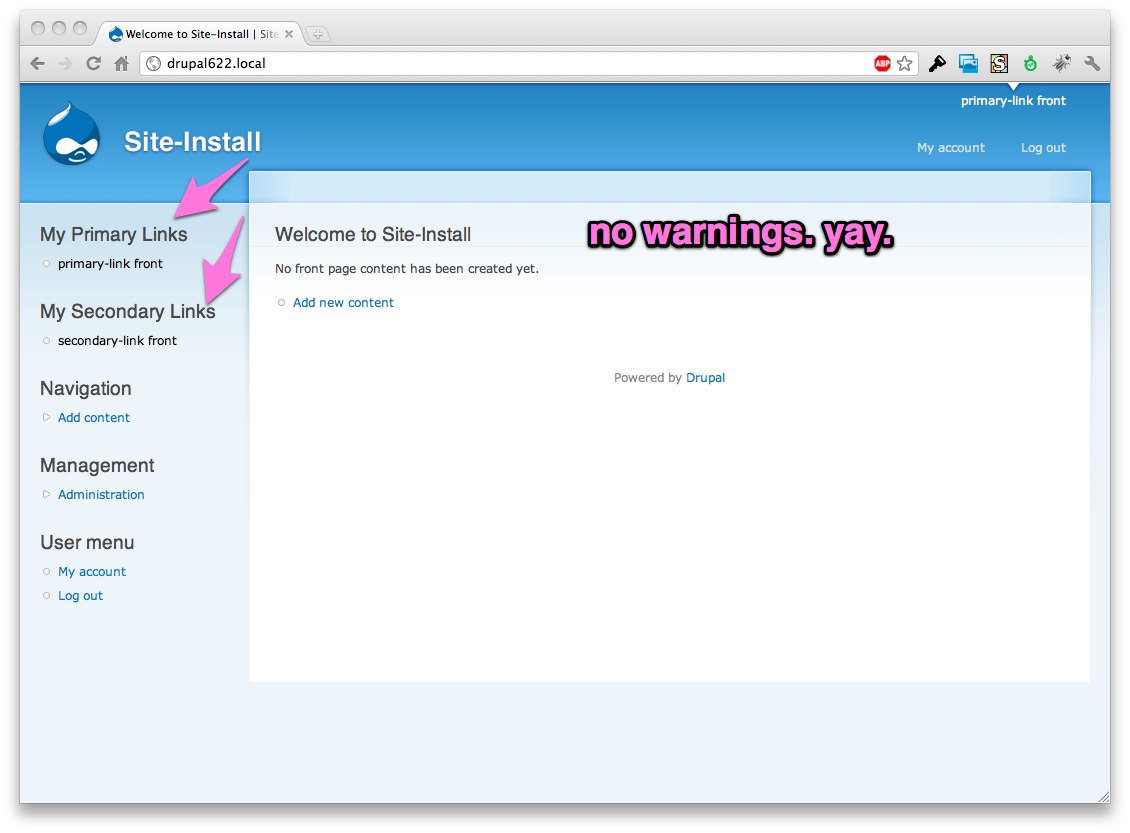Click the window minimize button
Screen dimensions: 1130x833
click(x=59, y=28)
